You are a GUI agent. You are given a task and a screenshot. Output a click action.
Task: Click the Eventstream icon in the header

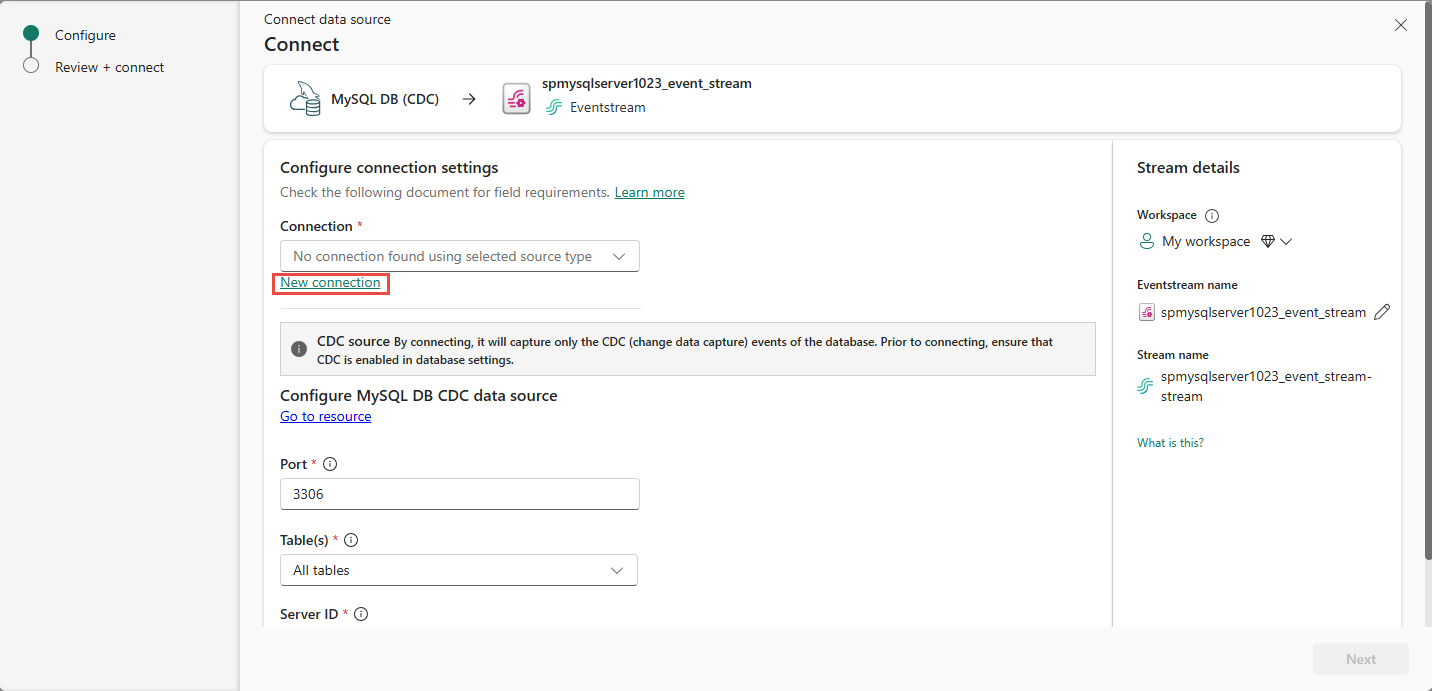coord(516,99)
